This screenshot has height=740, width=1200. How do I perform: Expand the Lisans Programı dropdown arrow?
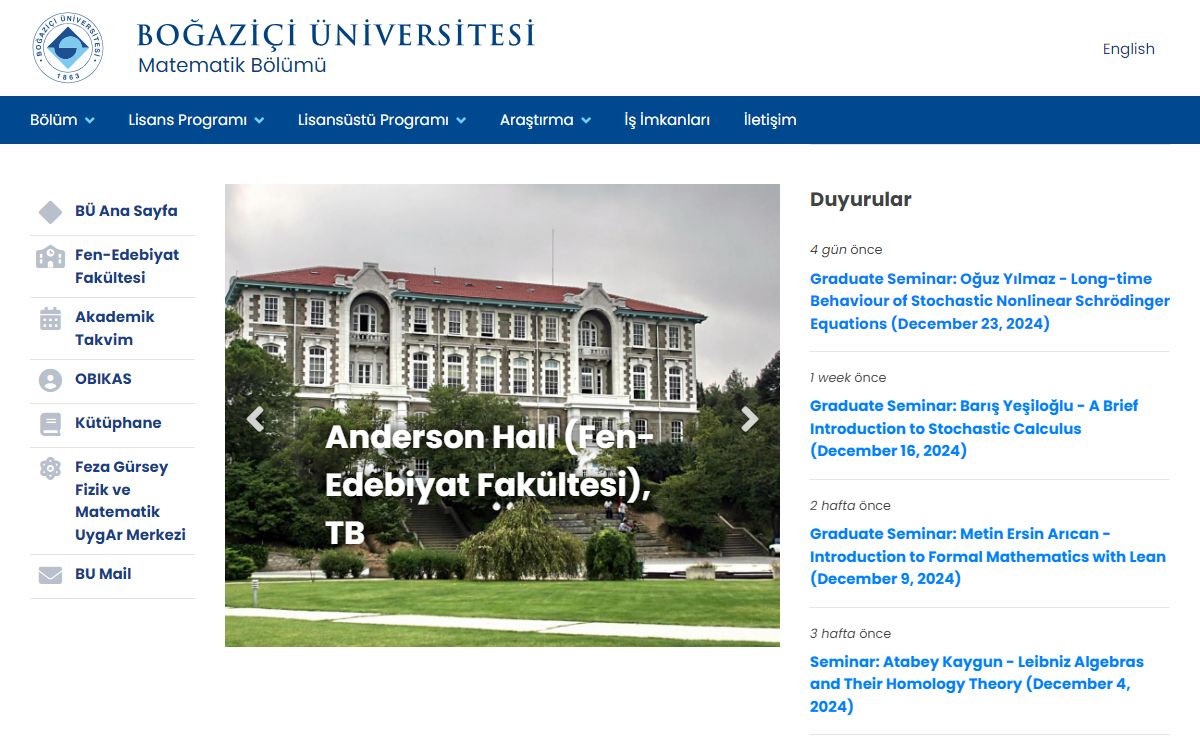[259, 120]
